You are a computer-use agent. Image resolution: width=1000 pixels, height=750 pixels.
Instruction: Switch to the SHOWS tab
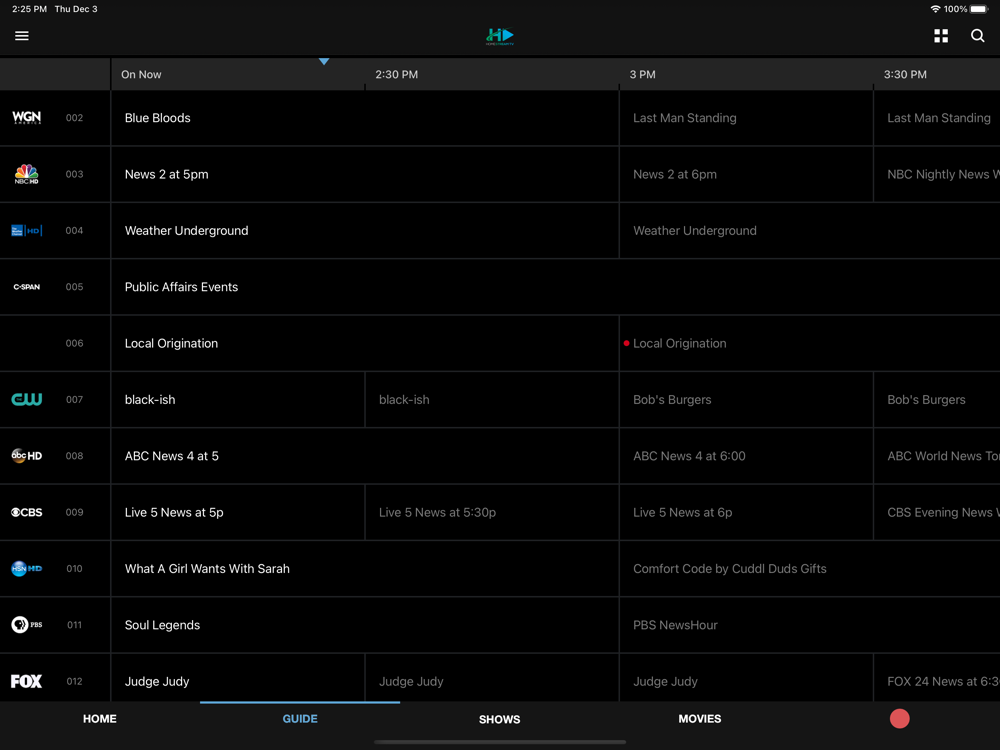point(499,719)
